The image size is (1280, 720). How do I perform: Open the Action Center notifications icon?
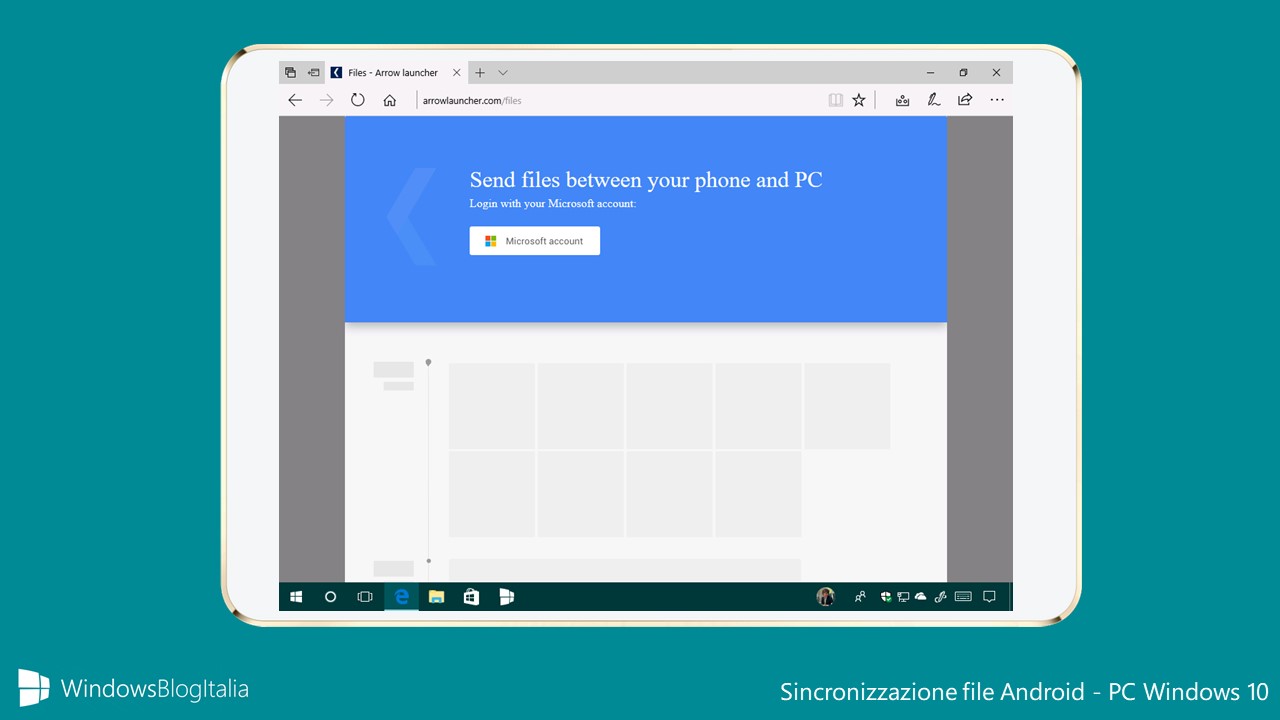point(990,597)
